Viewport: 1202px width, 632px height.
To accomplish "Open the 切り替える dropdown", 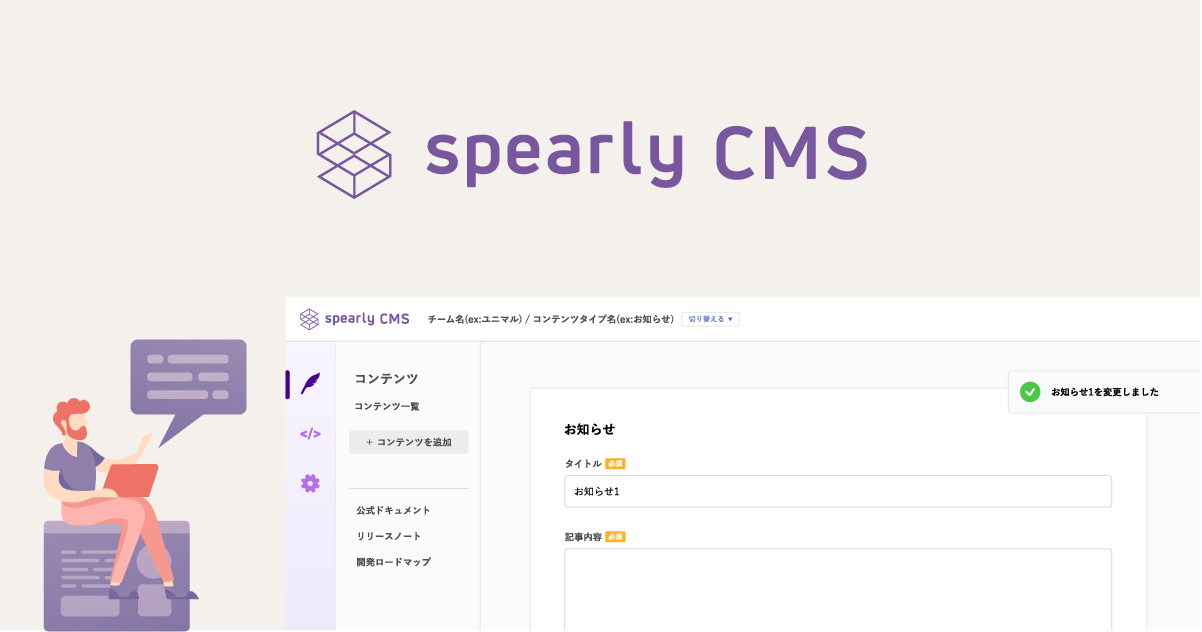I will click(x=709, y=318).
